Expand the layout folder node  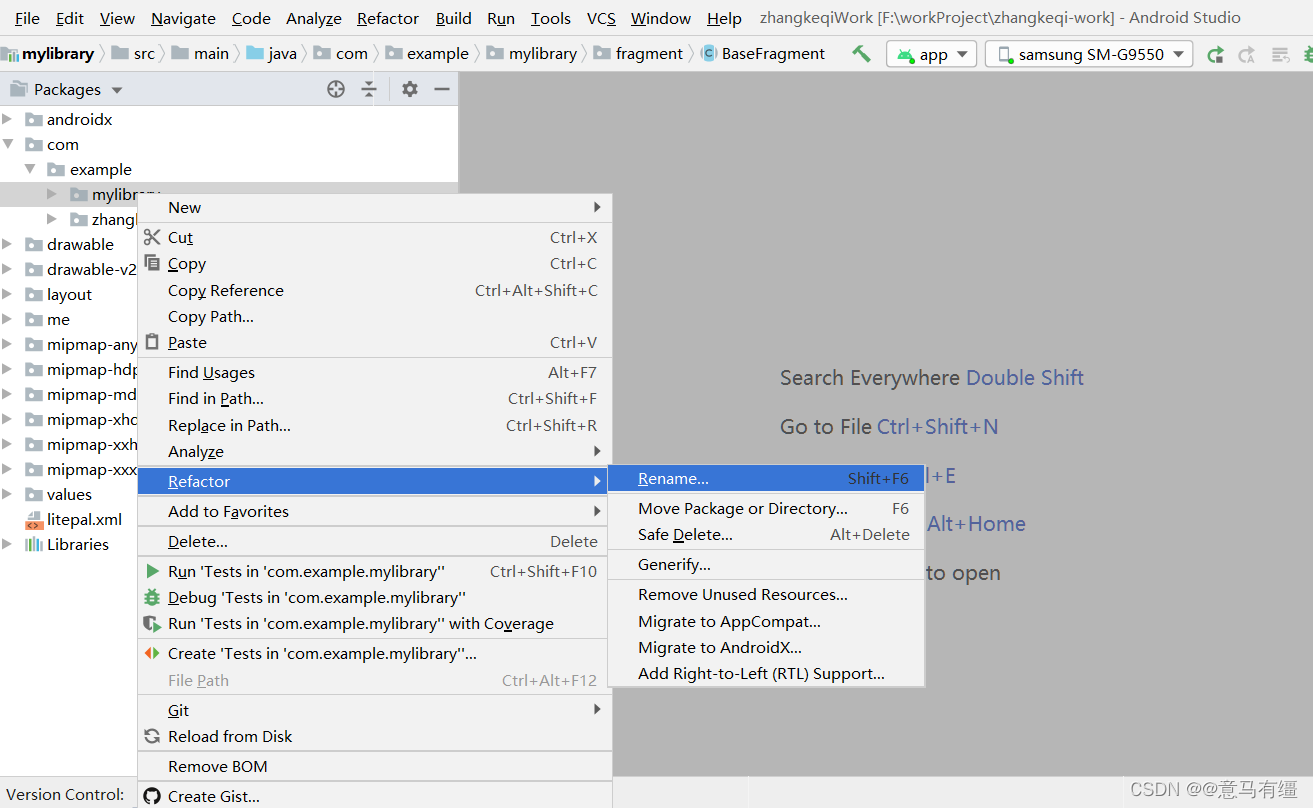7,294
